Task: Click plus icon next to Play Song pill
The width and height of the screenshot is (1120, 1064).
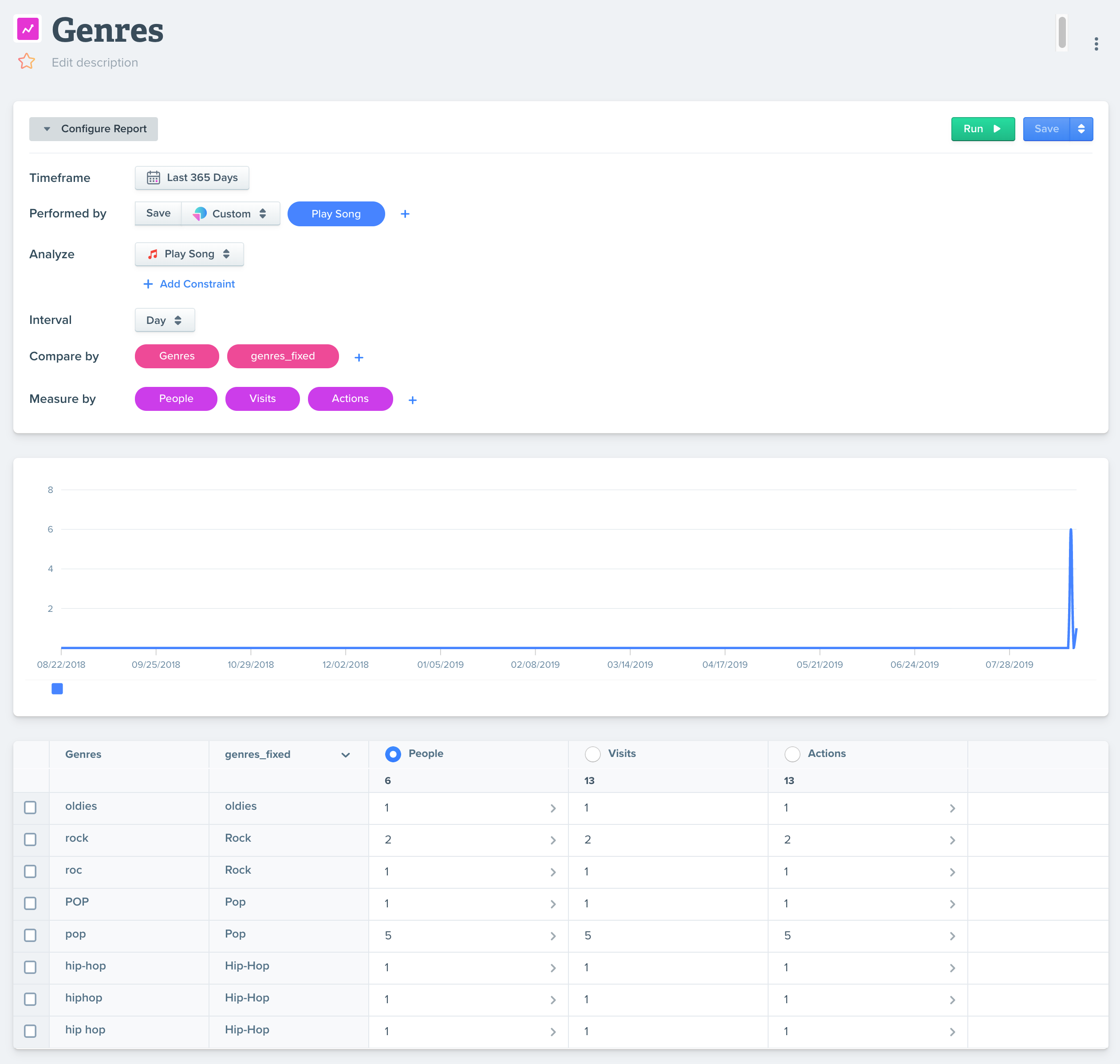Action: (405, 214)
